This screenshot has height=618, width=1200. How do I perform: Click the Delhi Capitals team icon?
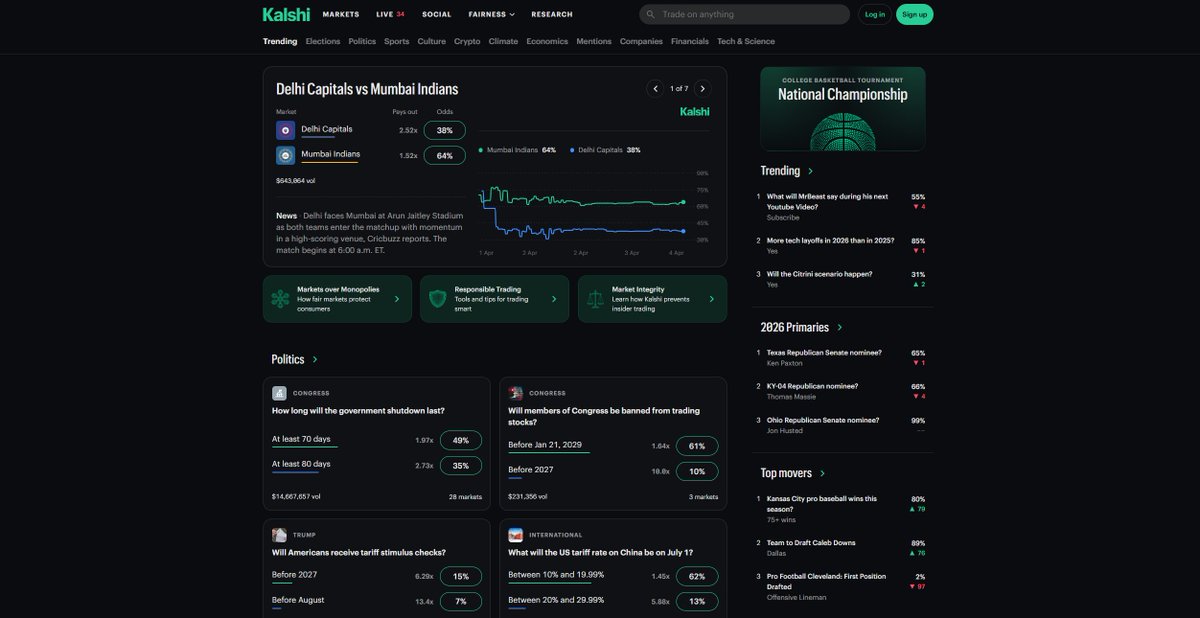(x=286, y=130)
